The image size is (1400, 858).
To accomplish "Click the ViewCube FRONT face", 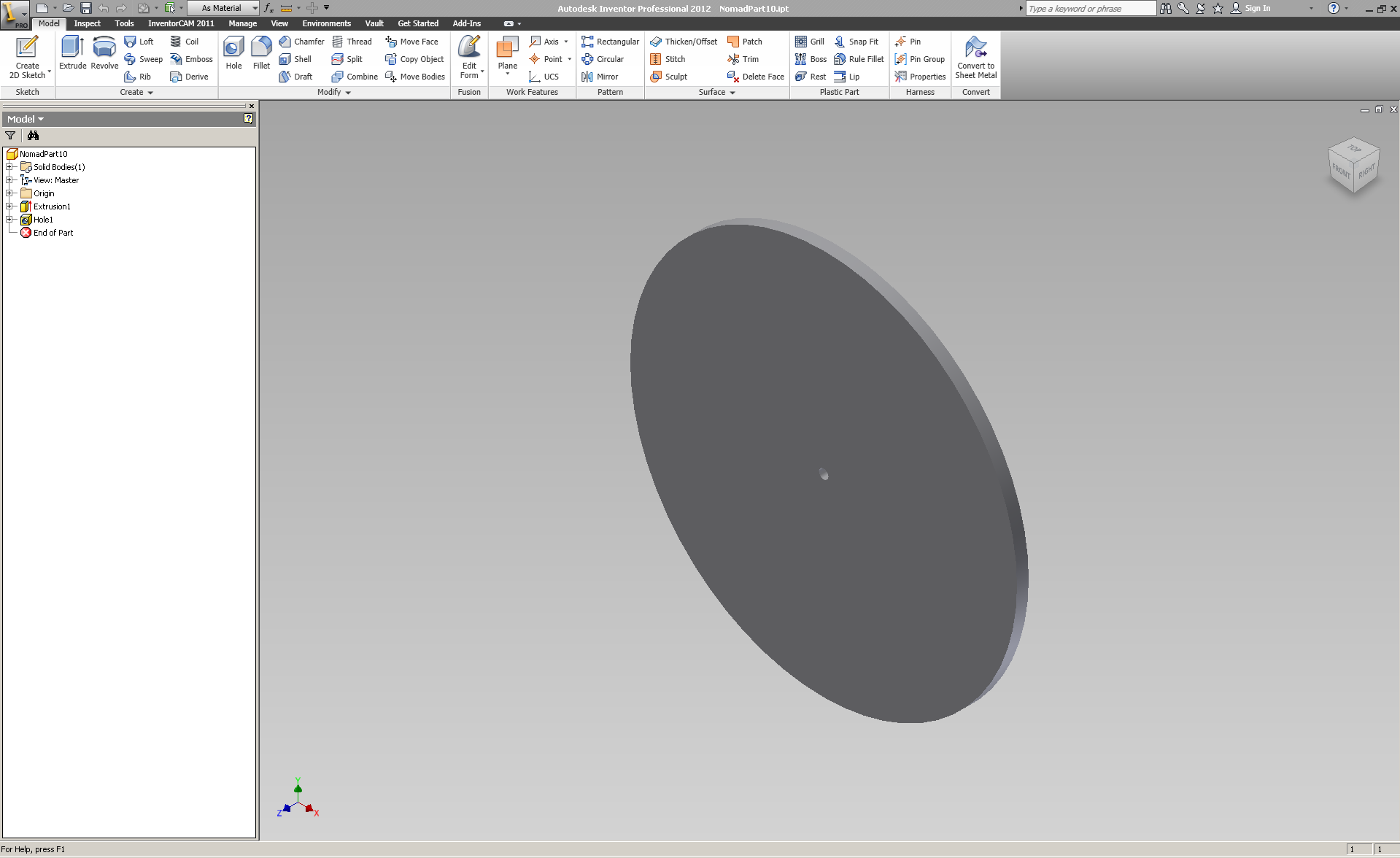I will click(1340, 171).
